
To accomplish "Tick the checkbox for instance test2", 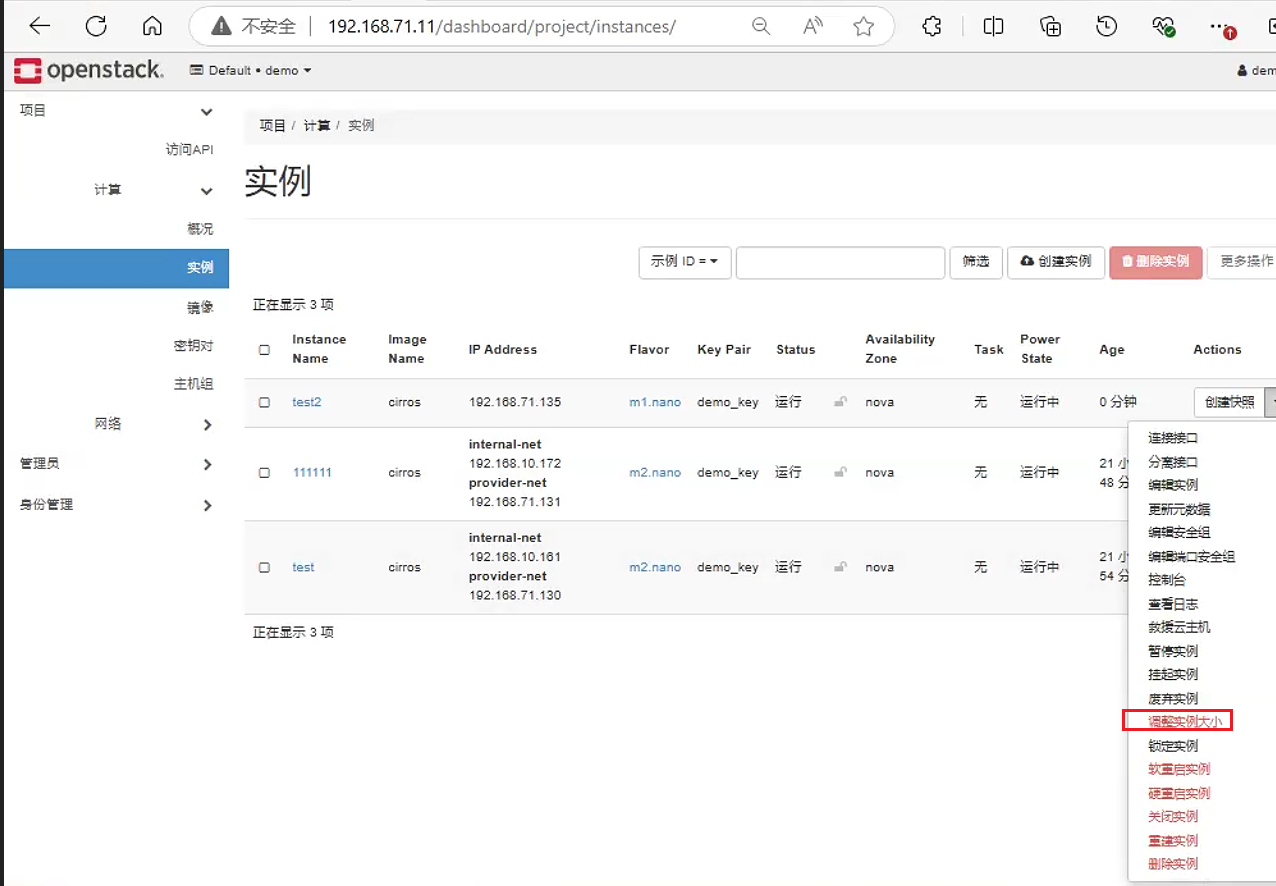I will coord(264,402).
